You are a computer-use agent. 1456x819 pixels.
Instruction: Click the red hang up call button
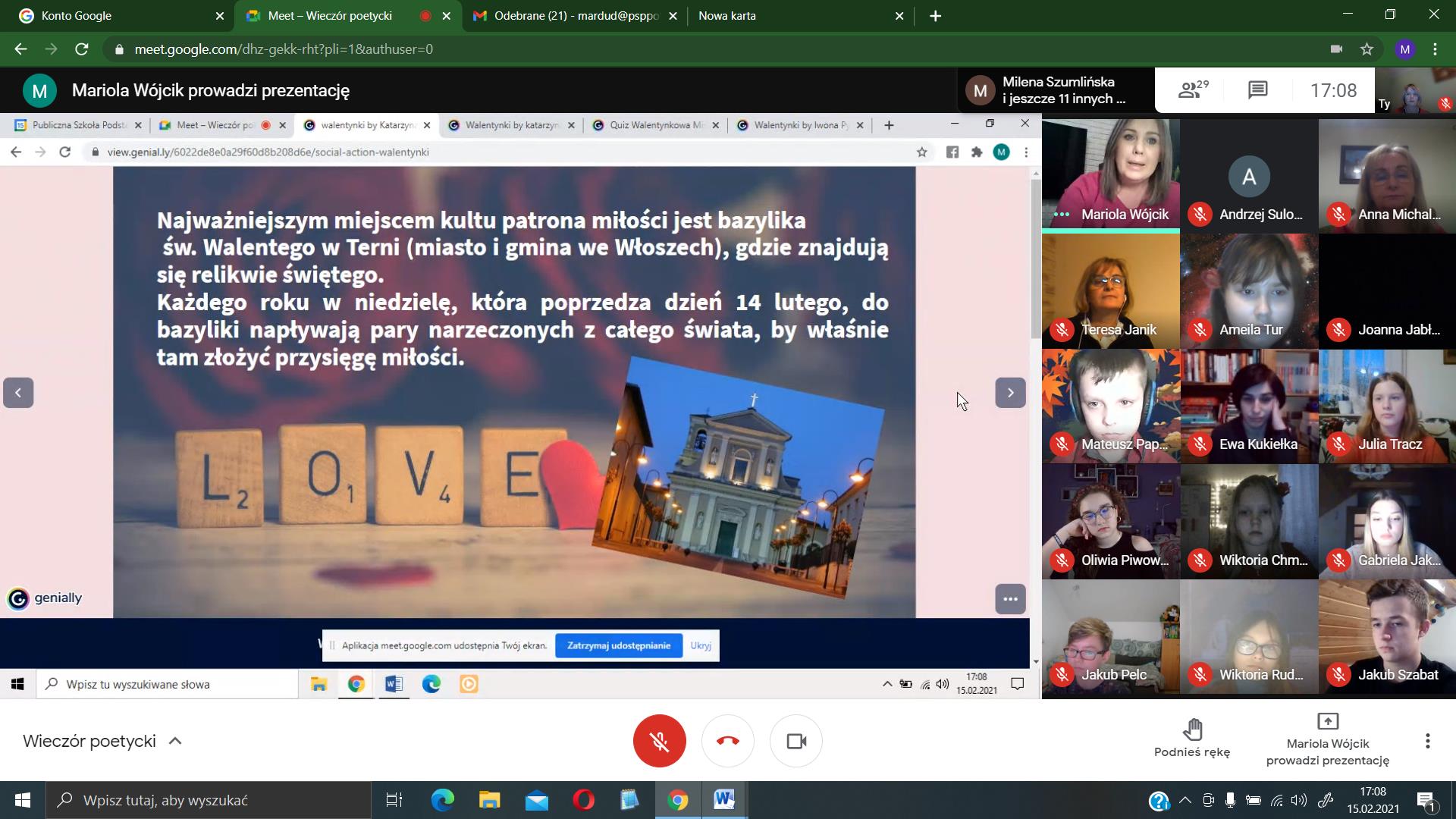coord(727,741)
